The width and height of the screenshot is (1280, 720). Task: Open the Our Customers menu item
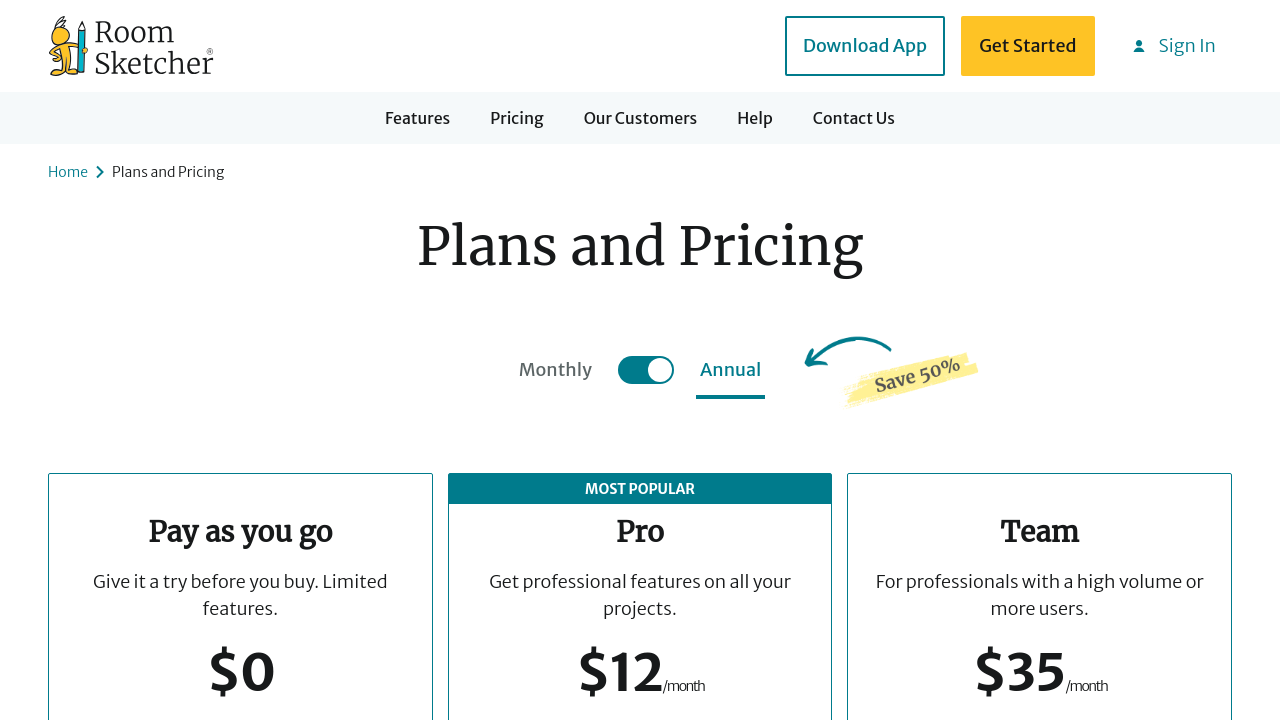coord(640,118)
